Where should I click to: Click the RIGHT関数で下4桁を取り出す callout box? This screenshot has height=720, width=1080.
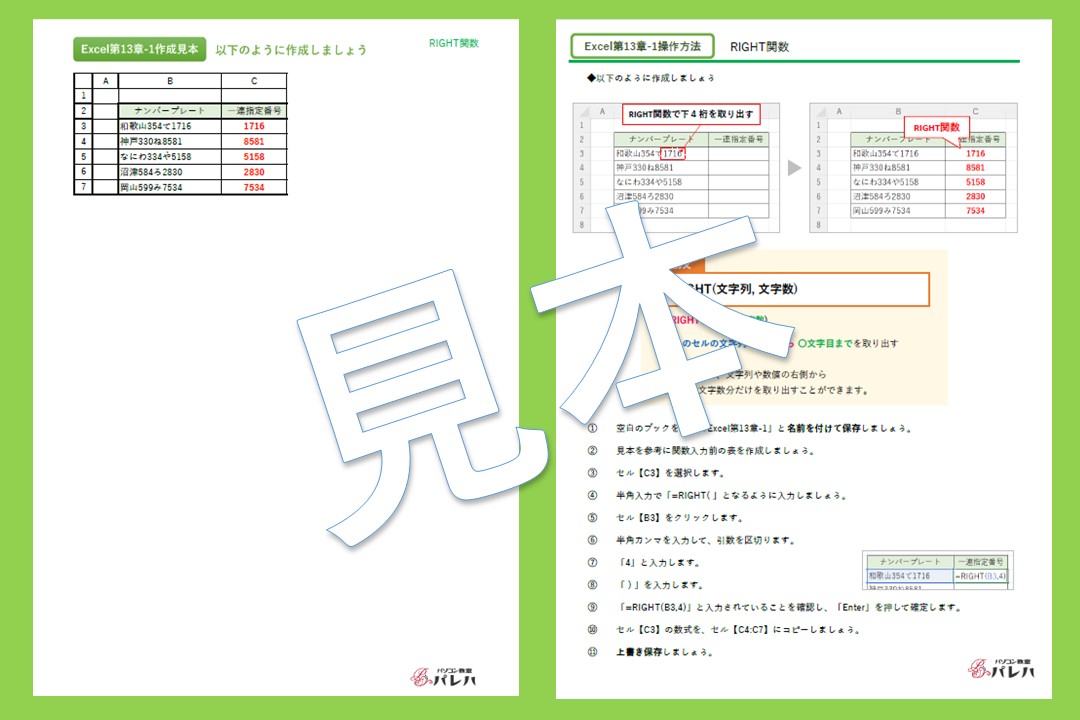click(693, 115)
